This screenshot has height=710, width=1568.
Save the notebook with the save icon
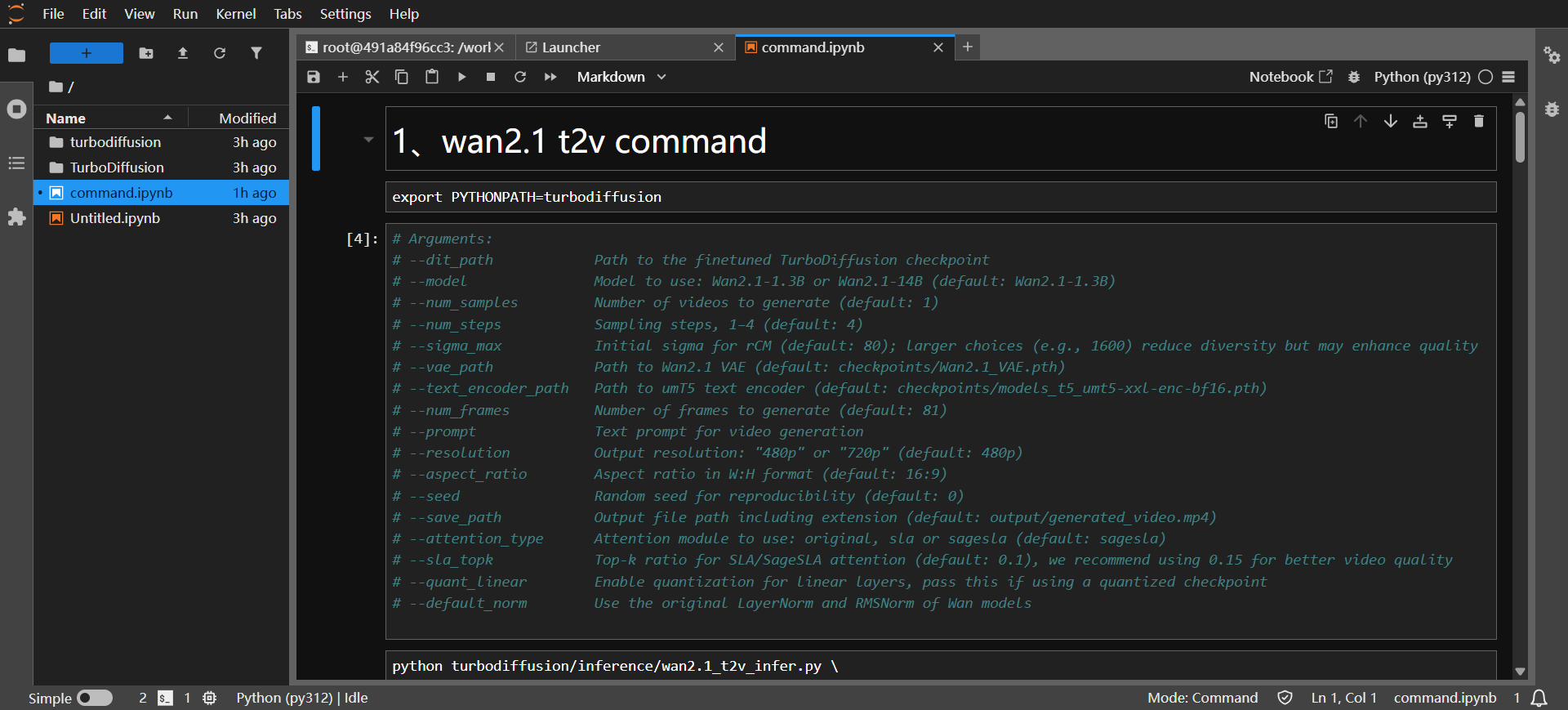[314, 77]
